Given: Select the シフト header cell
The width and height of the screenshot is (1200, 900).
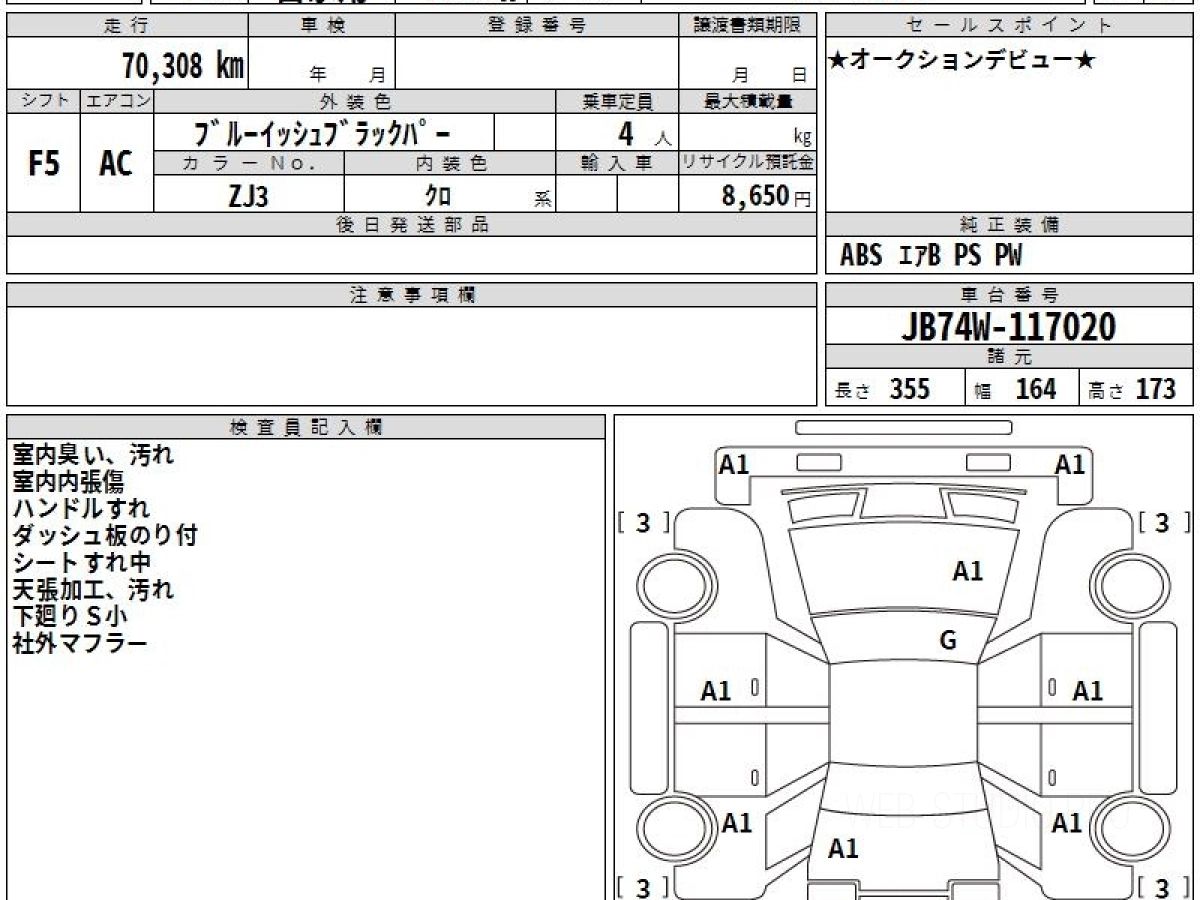Looking at the screenshot, I should click(x=44, y=101).
